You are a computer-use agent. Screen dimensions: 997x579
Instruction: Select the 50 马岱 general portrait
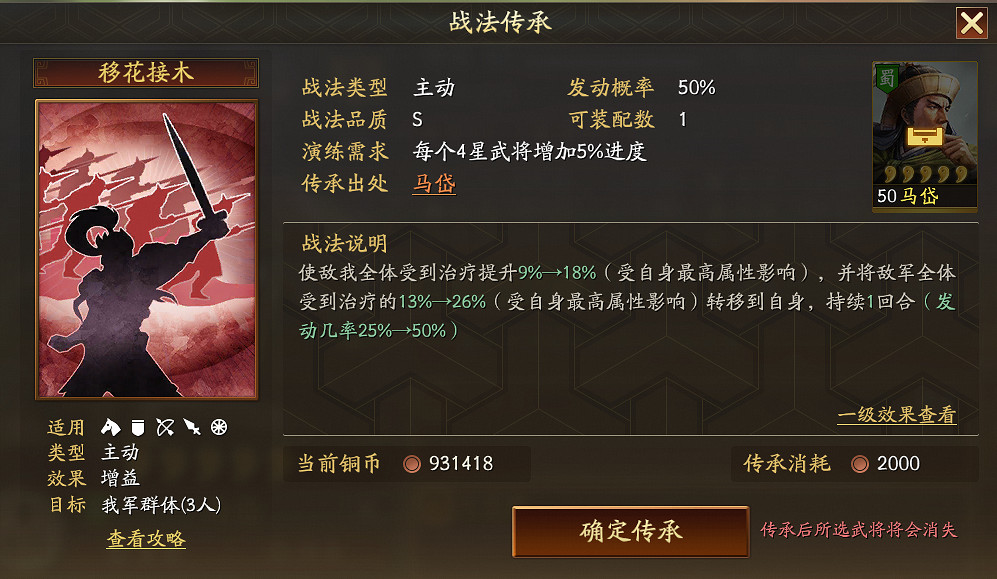point(925,135)
